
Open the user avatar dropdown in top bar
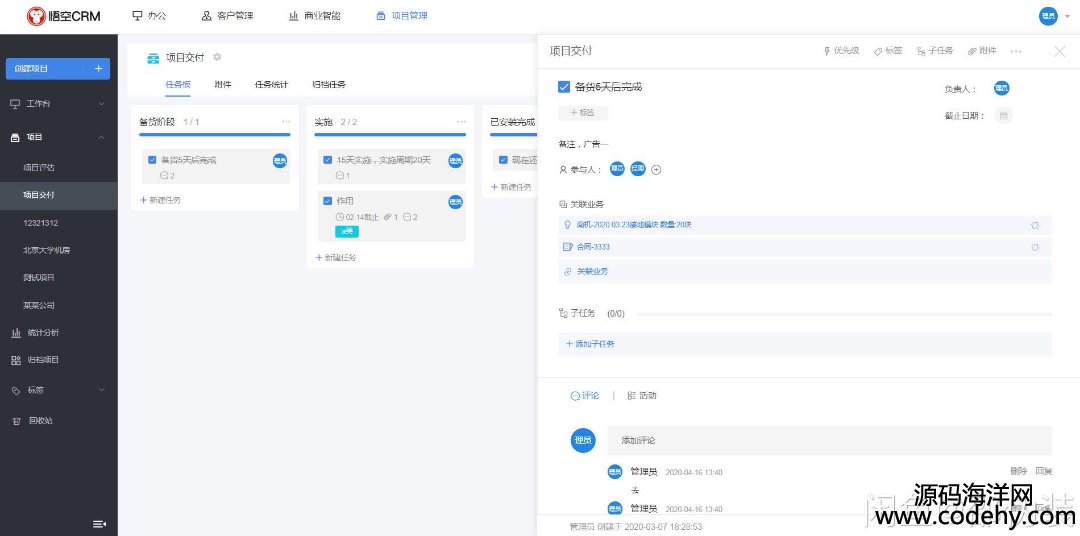click(1054, 16)
